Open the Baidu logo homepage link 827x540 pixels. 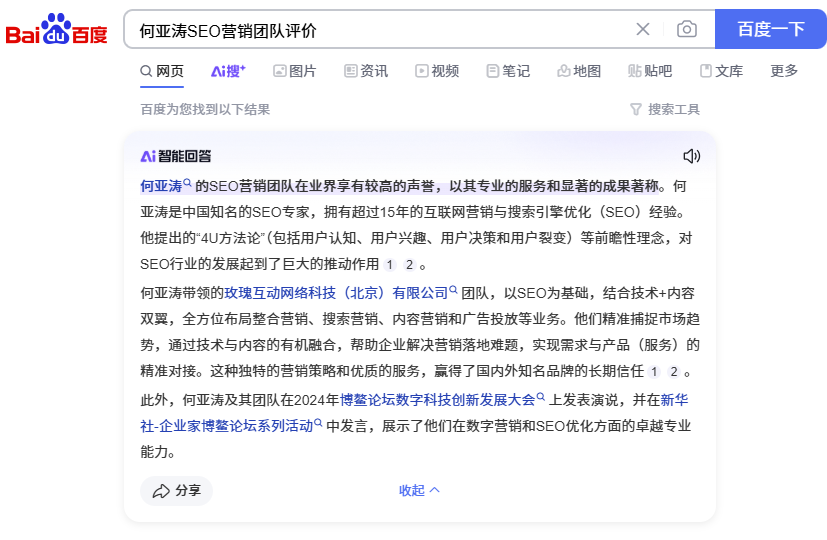[56, 29]
